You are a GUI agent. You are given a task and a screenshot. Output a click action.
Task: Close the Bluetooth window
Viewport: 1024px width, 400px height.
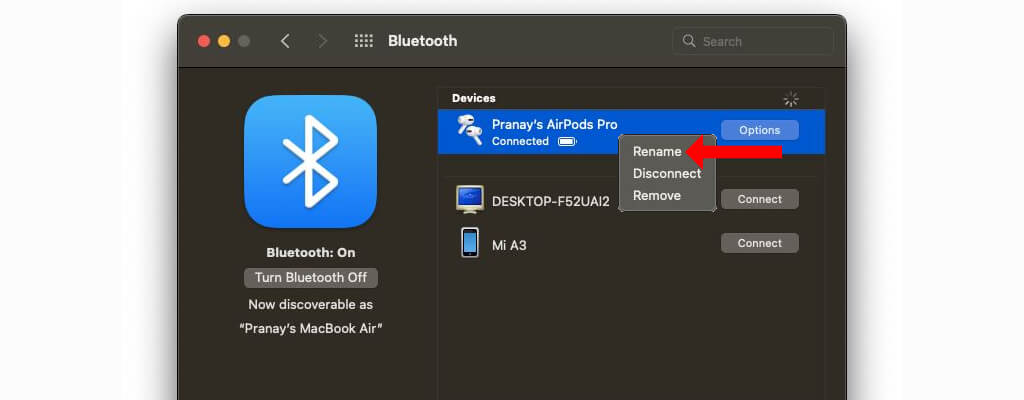click(x=204, y=41)
